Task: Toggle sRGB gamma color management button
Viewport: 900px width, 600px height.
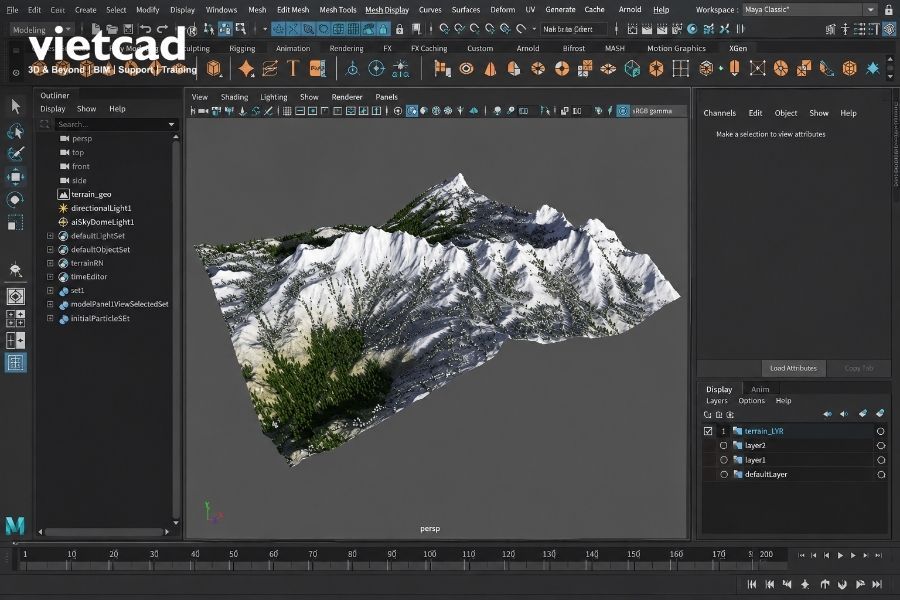Action: (x=623, y=111)
